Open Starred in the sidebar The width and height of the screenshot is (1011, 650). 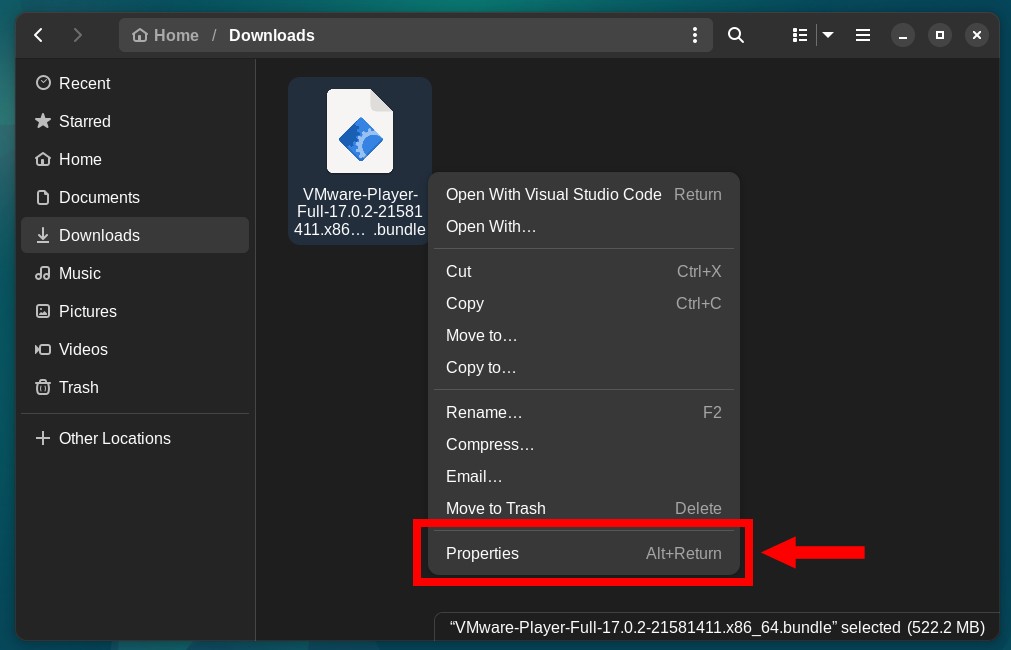135,121
